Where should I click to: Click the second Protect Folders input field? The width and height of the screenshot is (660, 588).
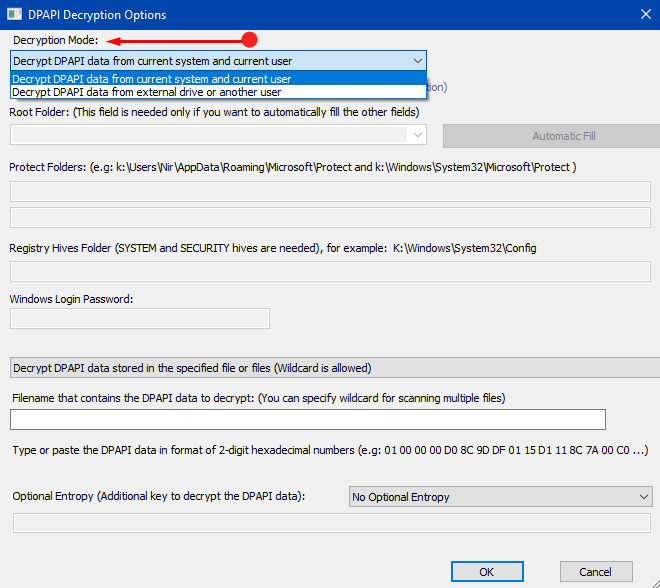(330, 218)
